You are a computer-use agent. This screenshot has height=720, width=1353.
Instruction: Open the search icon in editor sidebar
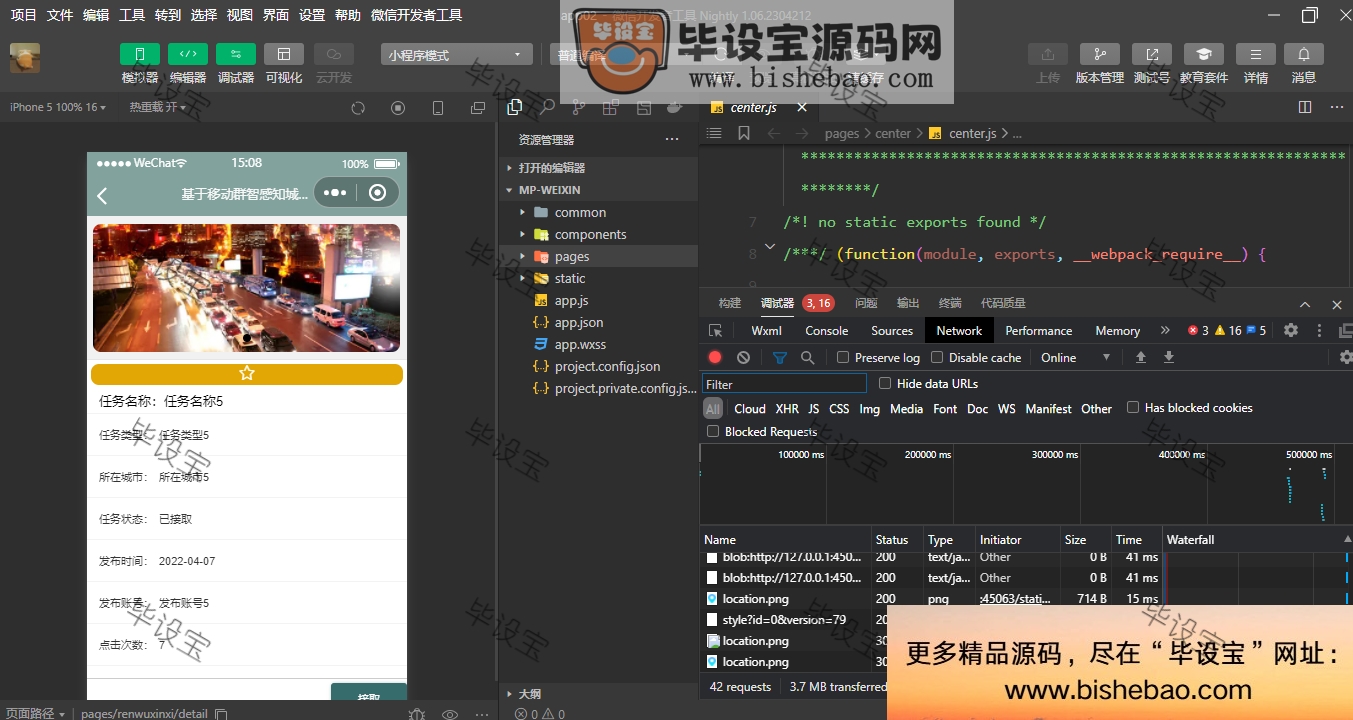pos(548,107)
